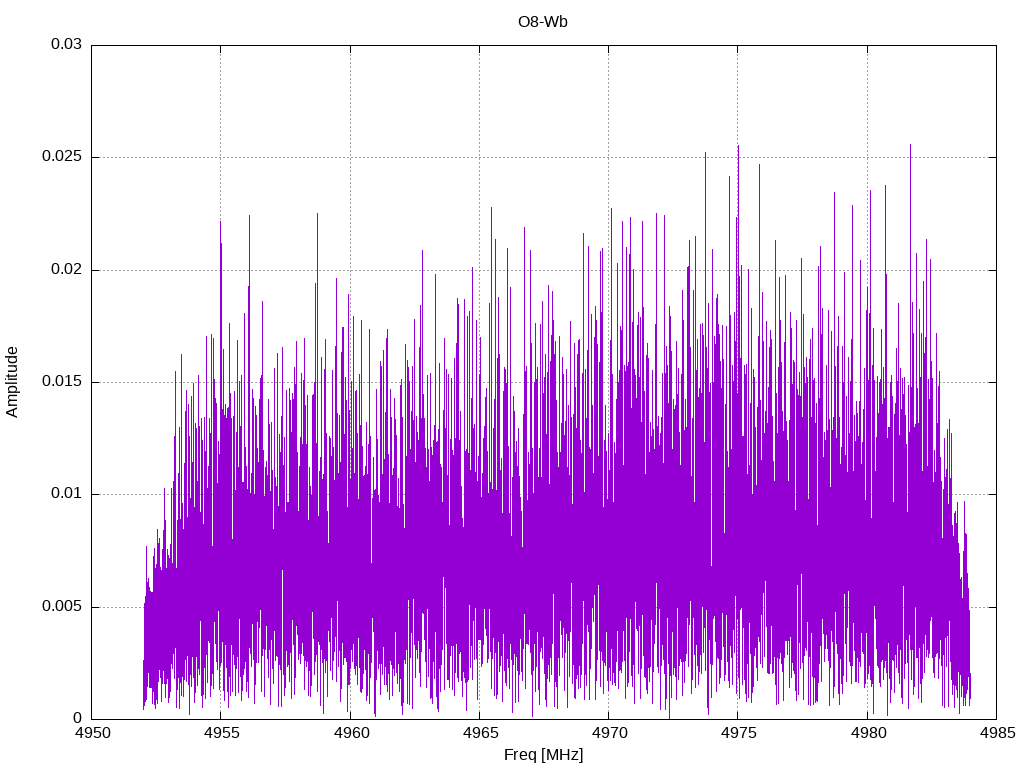Click the 0.03 y-axis tick label
Viewport: 1024px width, 768px height.
pyautogui.click(x=67, y=44)
